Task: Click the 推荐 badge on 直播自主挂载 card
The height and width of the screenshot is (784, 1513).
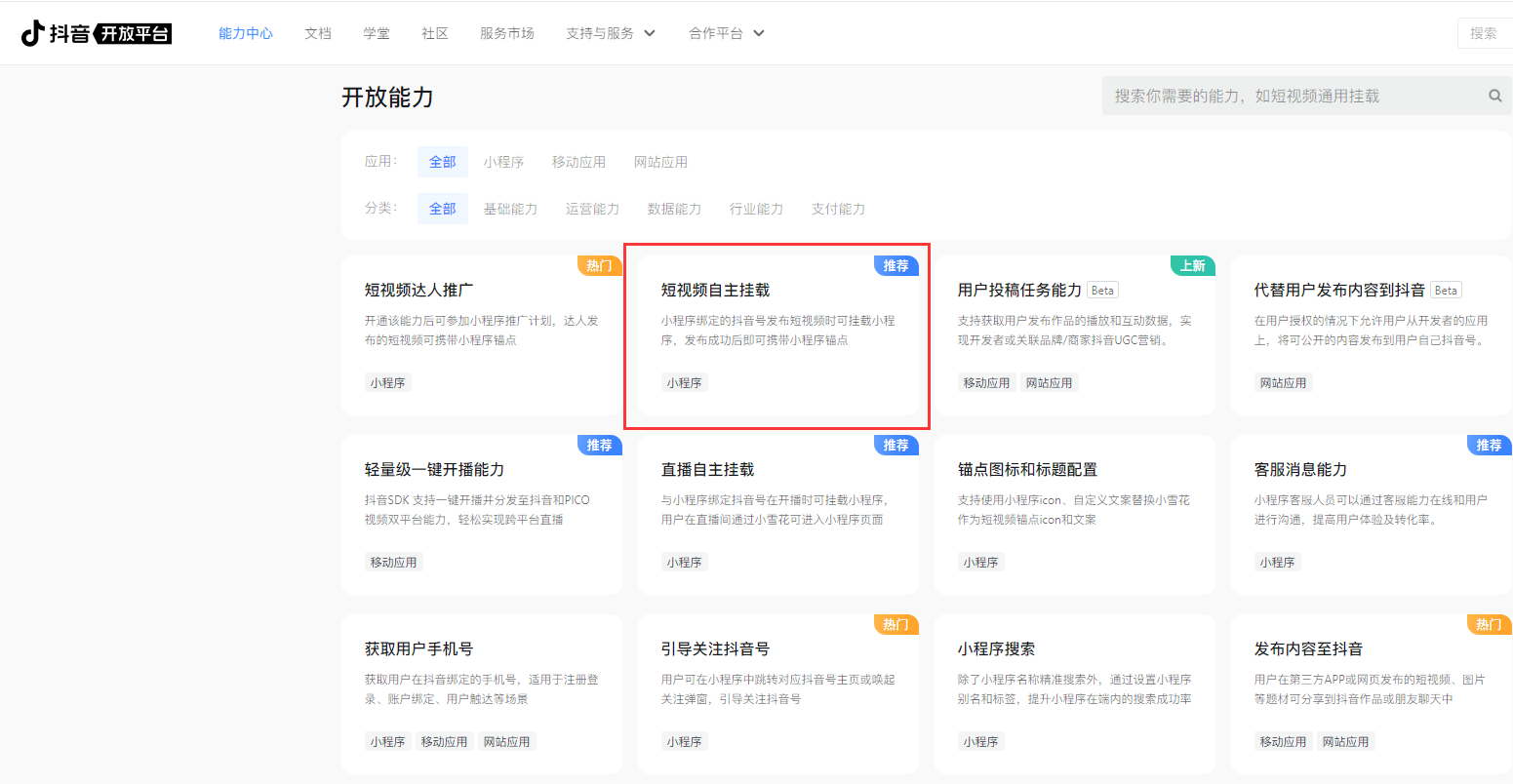Action: [x=896, y=446]
